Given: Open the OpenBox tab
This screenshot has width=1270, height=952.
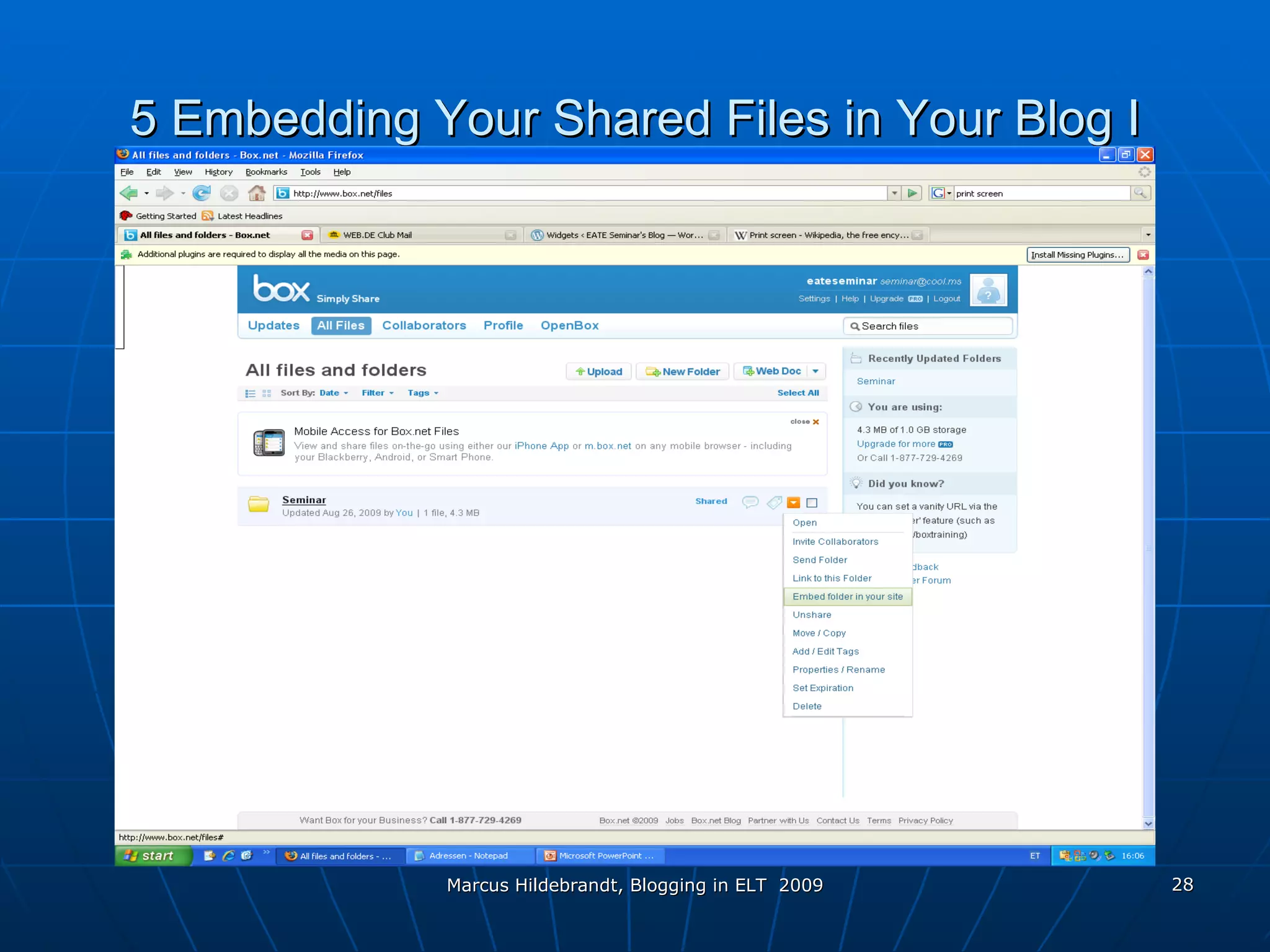Looking at the screenshot, I should tap(569, 325).
